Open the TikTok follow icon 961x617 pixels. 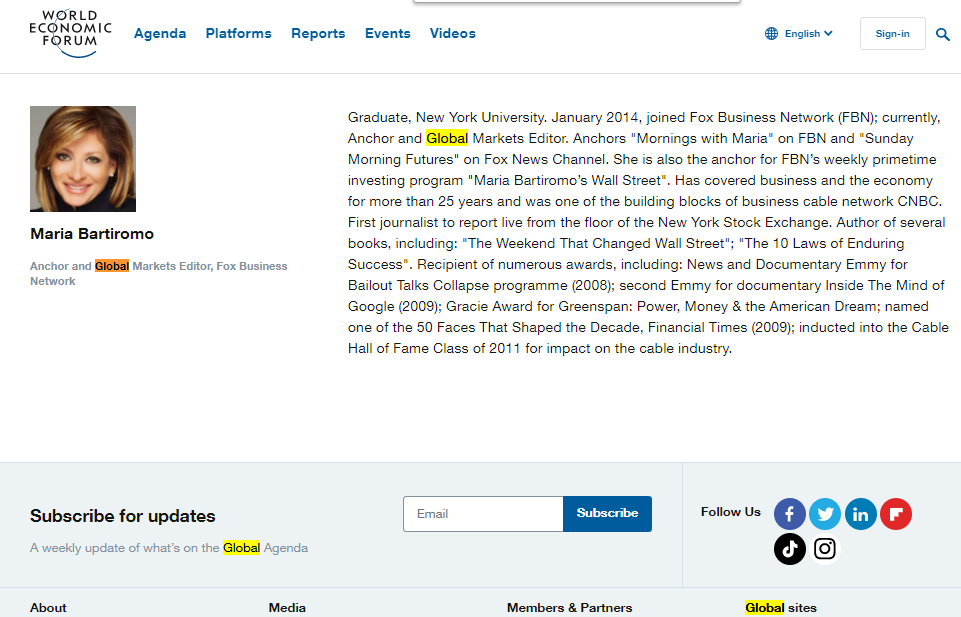pos(789,549)
